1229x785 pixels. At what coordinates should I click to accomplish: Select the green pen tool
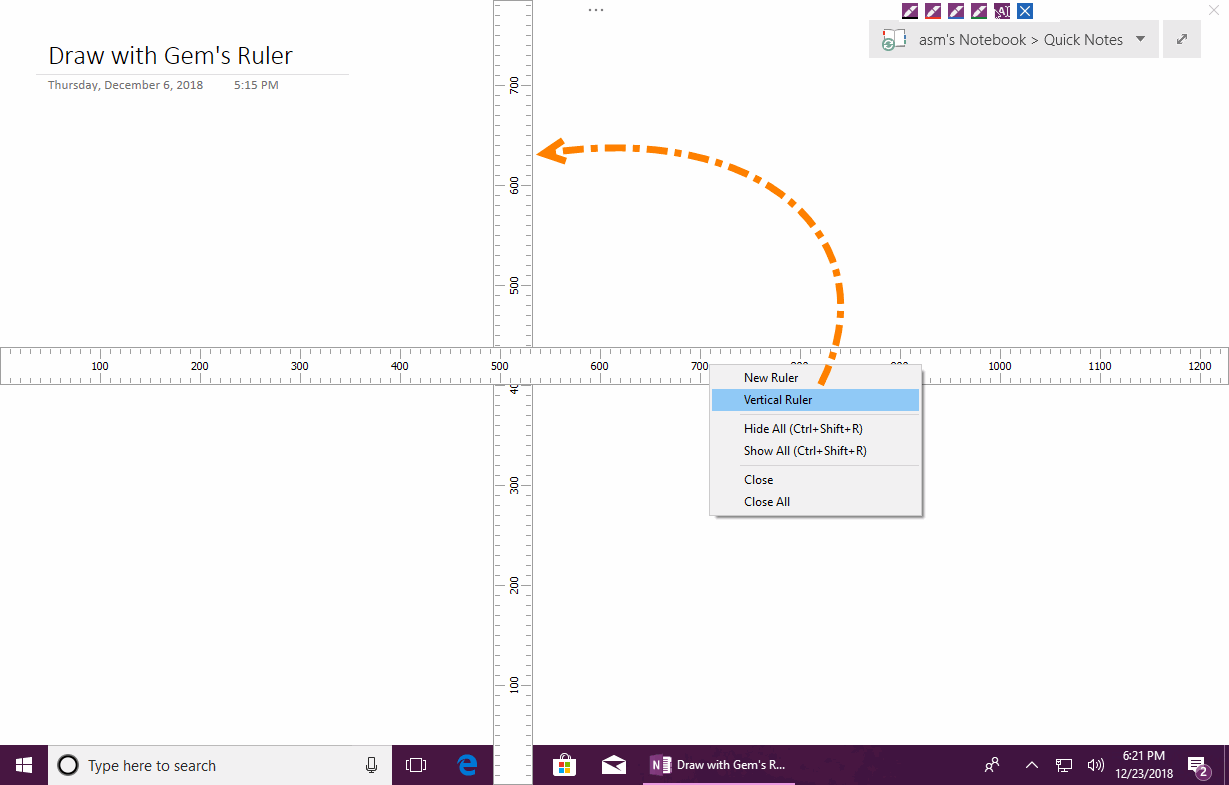click(x=979, y=11)
